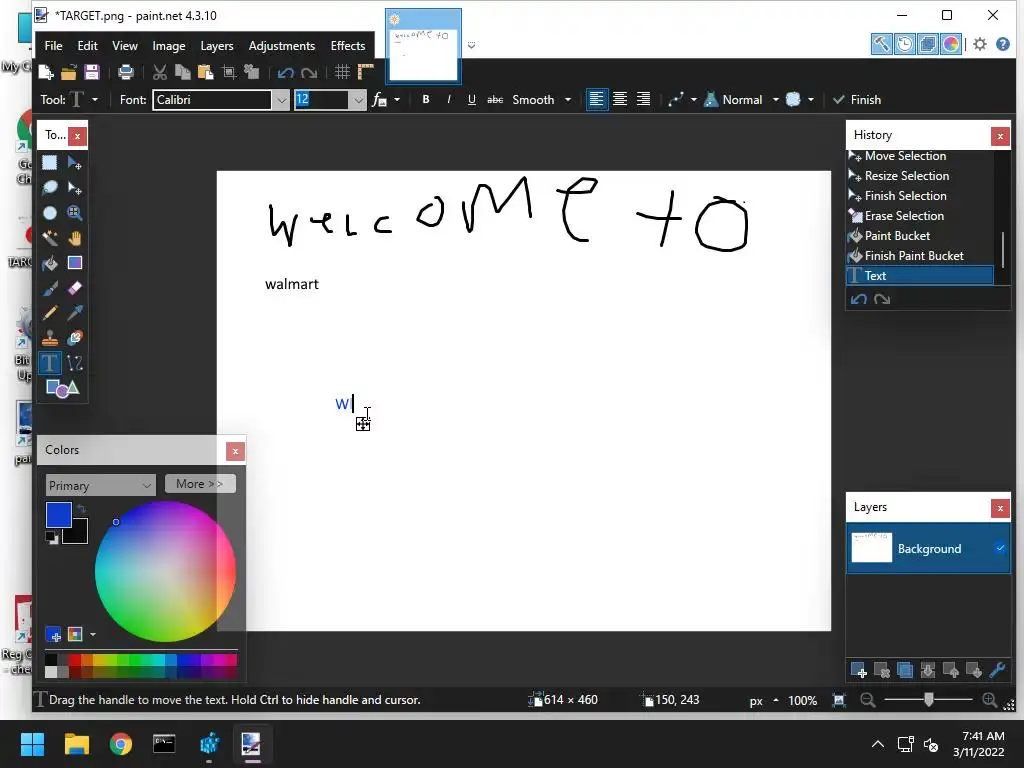Set text alignment to left
The height and width of the screenshot is (768, 1024).
pyautogui.click(x=596, y=99)
